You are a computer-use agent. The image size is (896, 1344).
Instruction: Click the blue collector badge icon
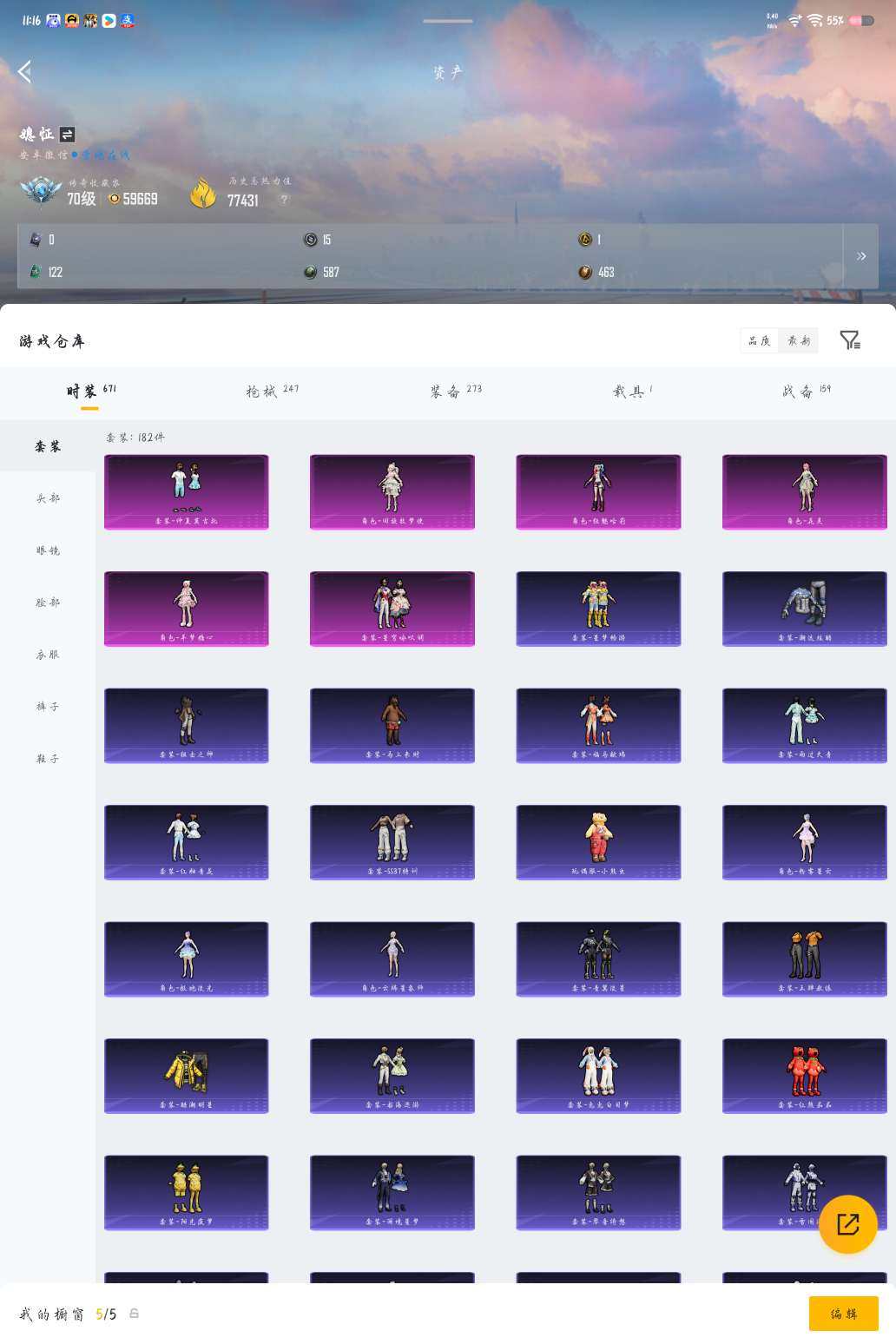(x=42, y=191)
